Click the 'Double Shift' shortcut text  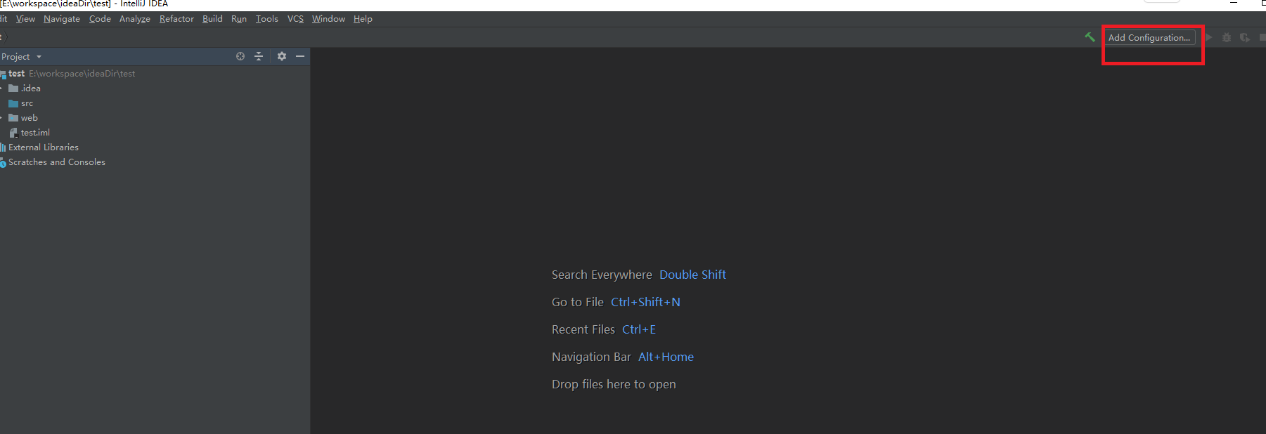coord(693,275)
